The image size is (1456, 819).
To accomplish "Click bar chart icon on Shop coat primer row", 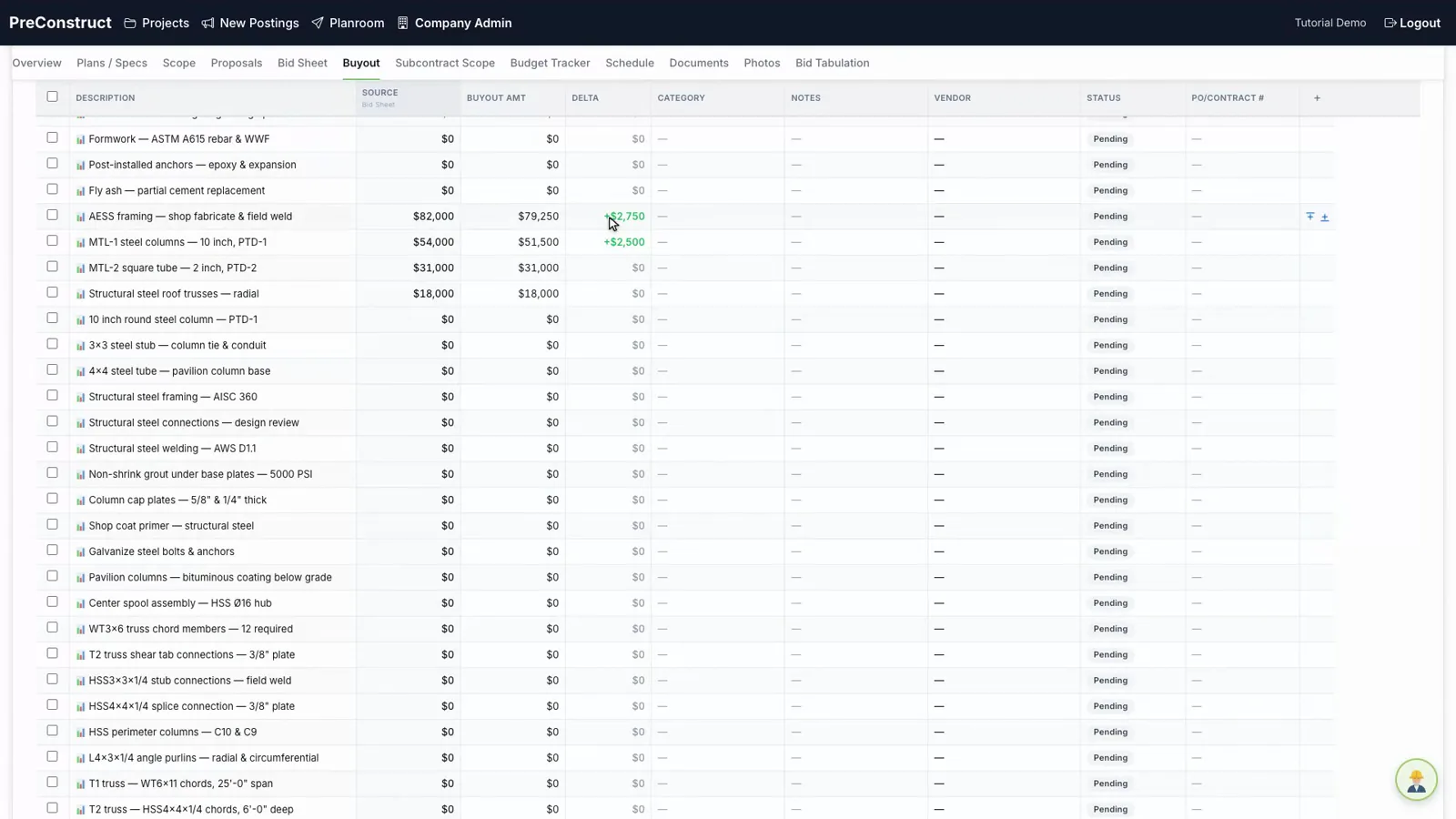I will tap(81, 526).
